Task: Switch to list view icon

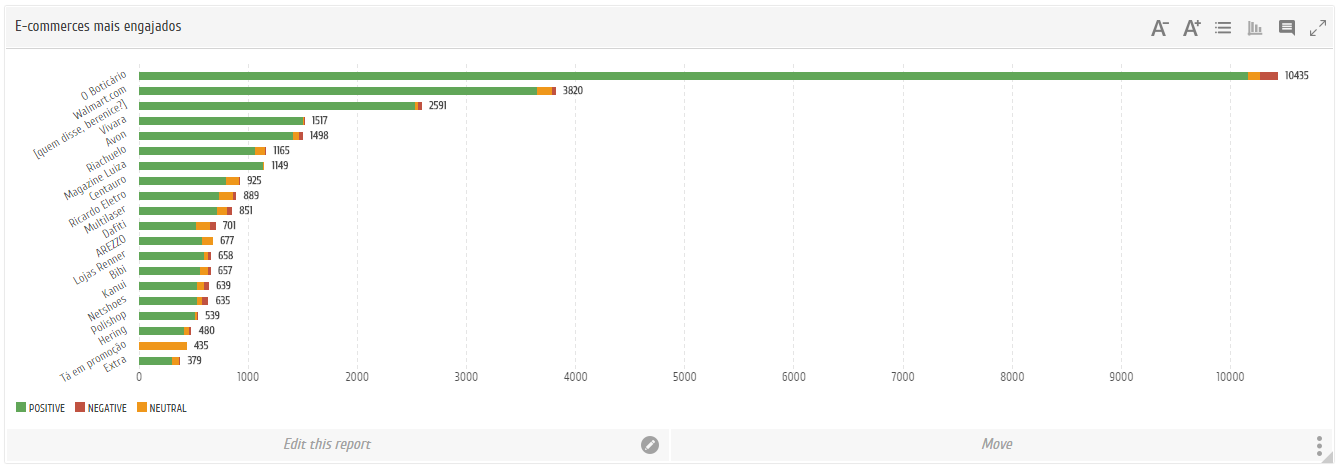Action: click(1223, 28)
